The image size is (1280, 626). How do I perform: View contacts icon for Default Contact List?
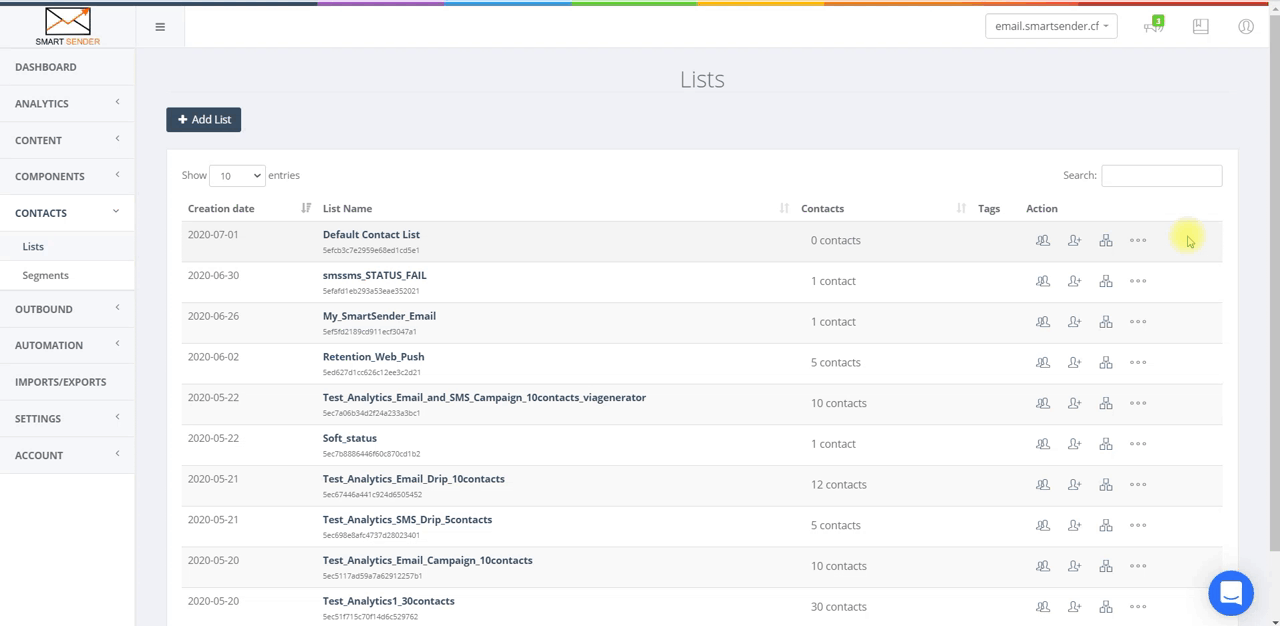1043,241
